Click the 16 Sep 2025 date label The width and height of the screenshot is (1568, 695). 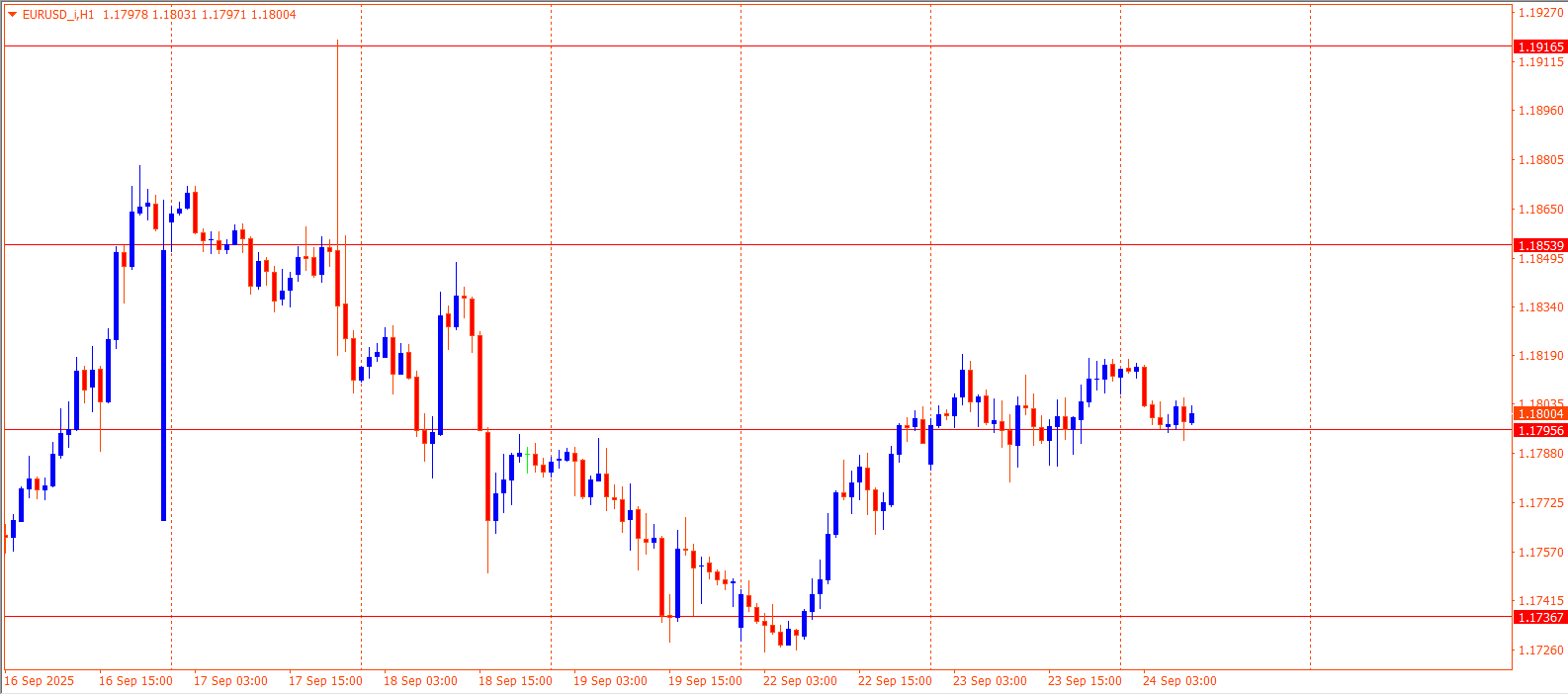pos(40,681)
